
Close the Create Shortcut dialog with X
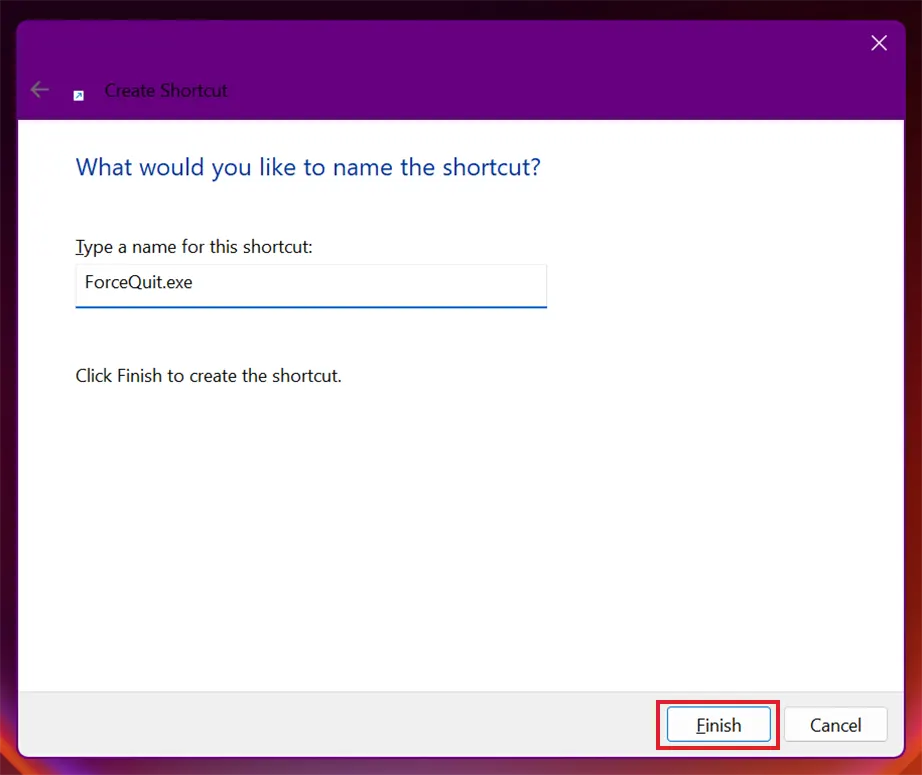(878, 43)
